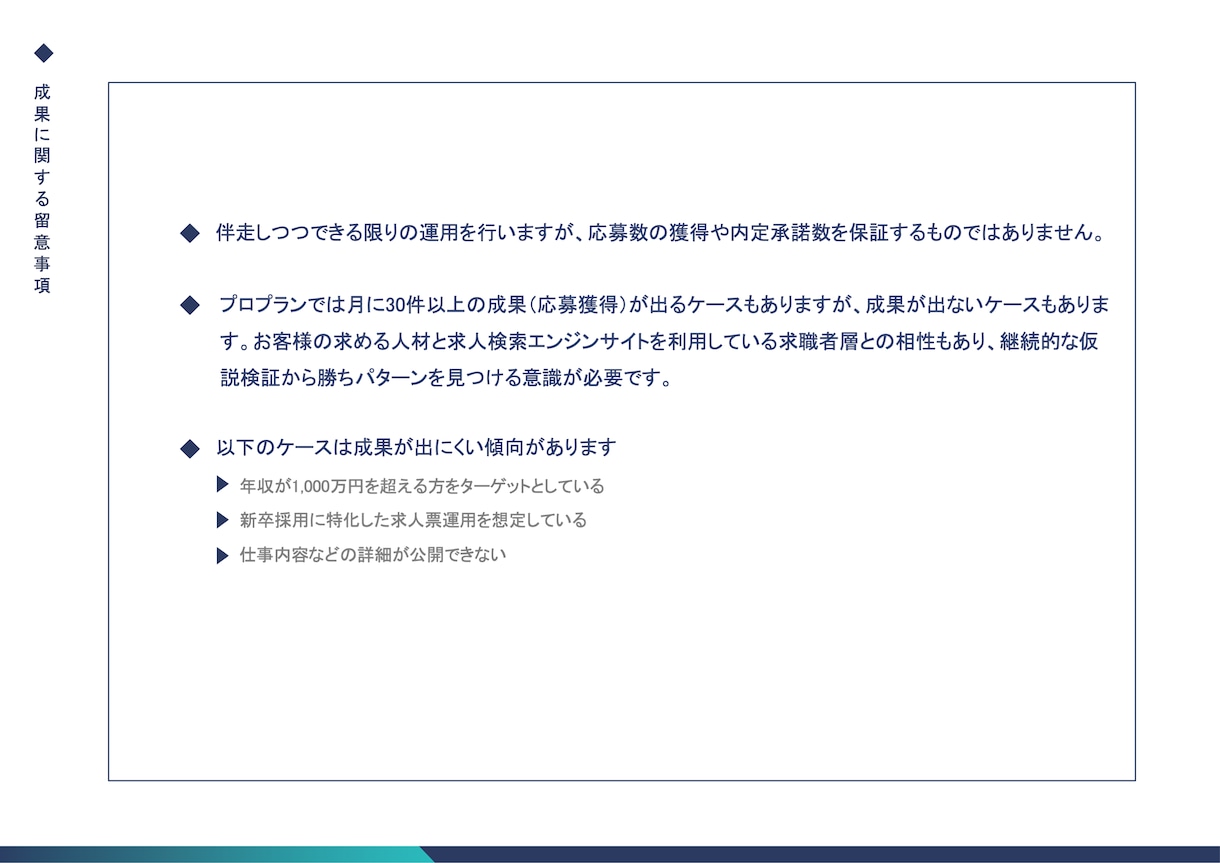Click the triangle bullet beside 年収が1,000万円
Screen dimensions: 1220x863
(x=222, y=485)
